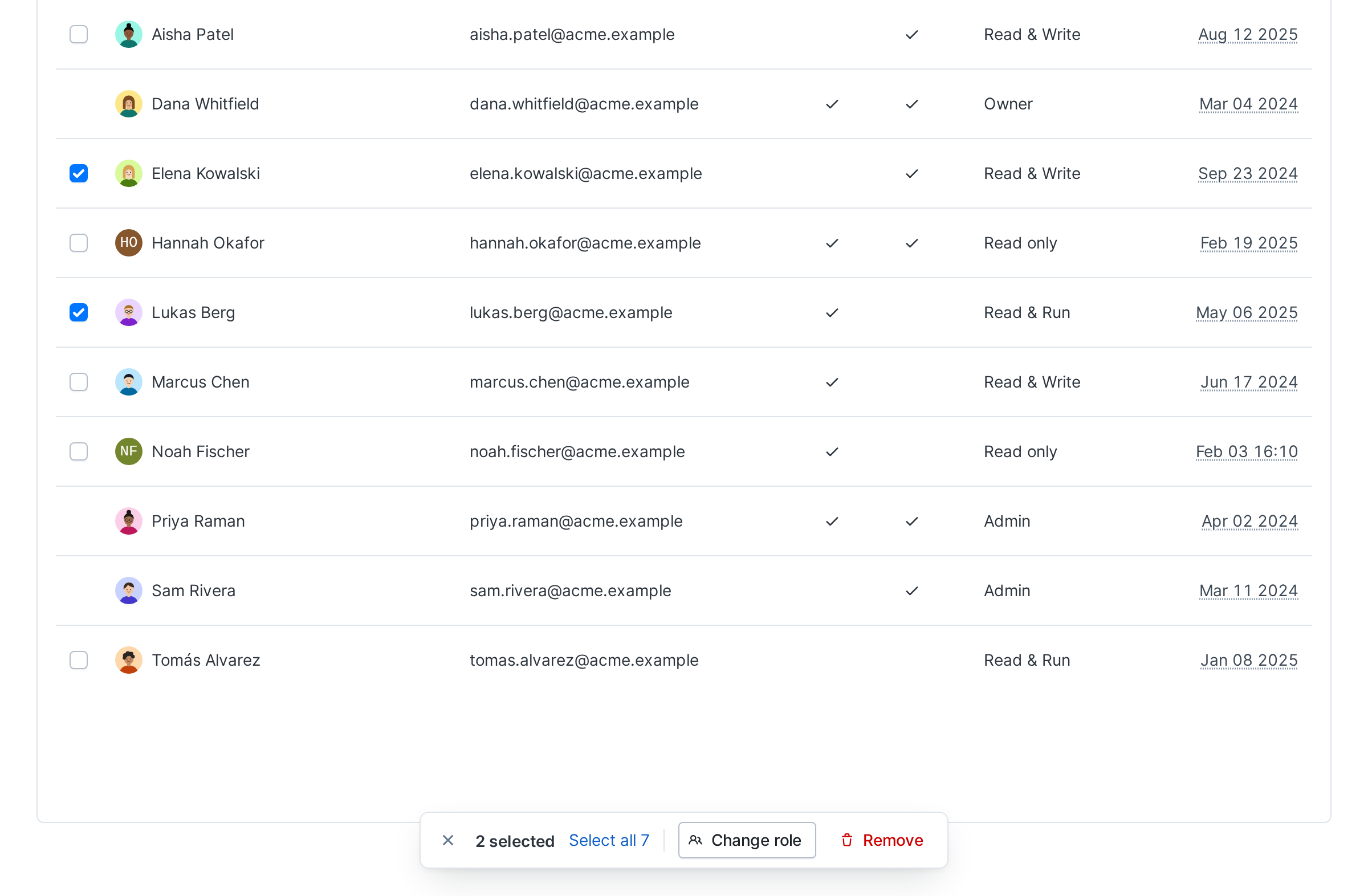Viewport: 1368px width, 896px height.
Task: Select Aisha Patel's row checkbox
Action: tap(79, 35)
